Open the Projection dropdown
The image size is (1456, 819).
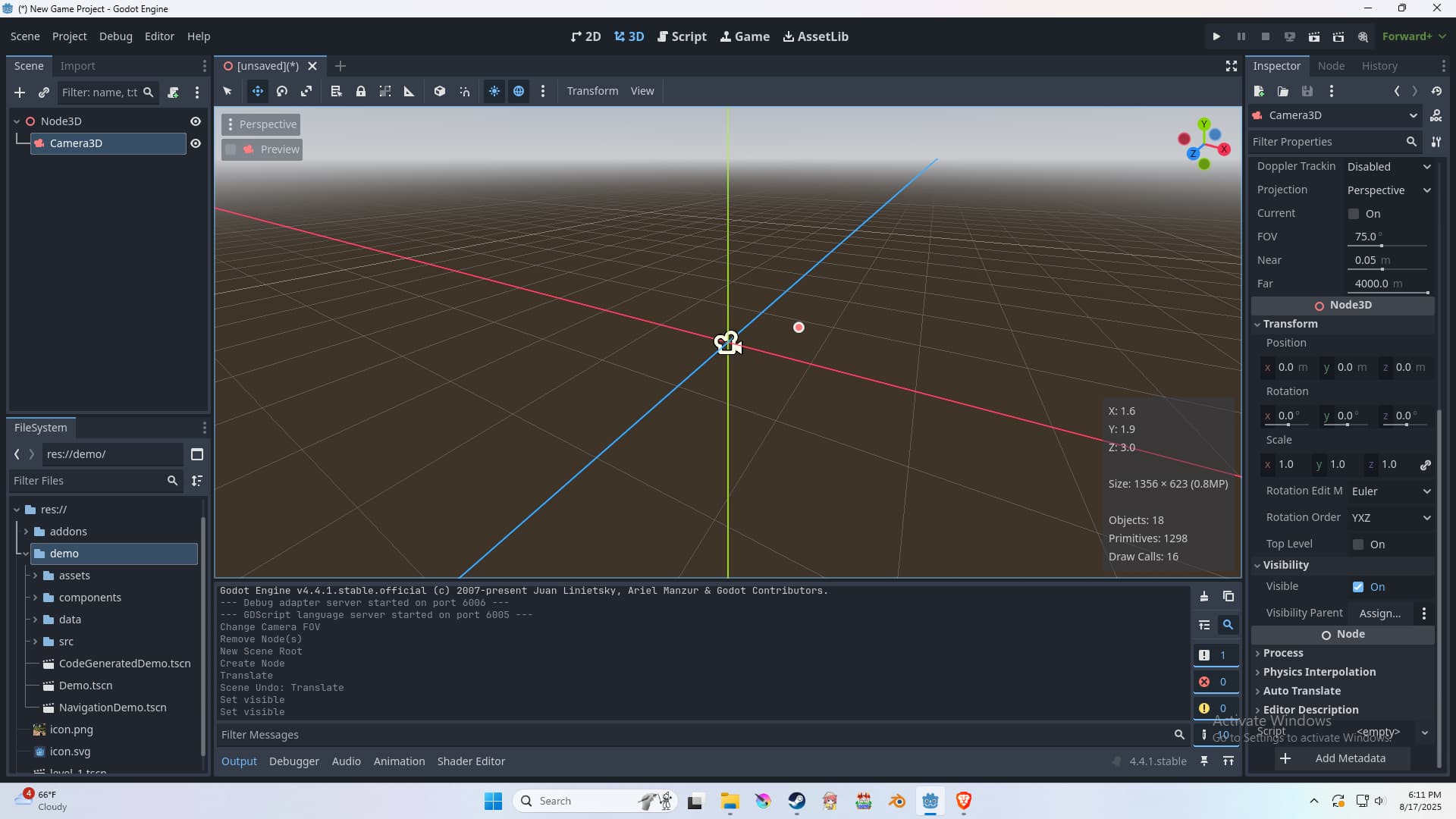(1389, 190)
